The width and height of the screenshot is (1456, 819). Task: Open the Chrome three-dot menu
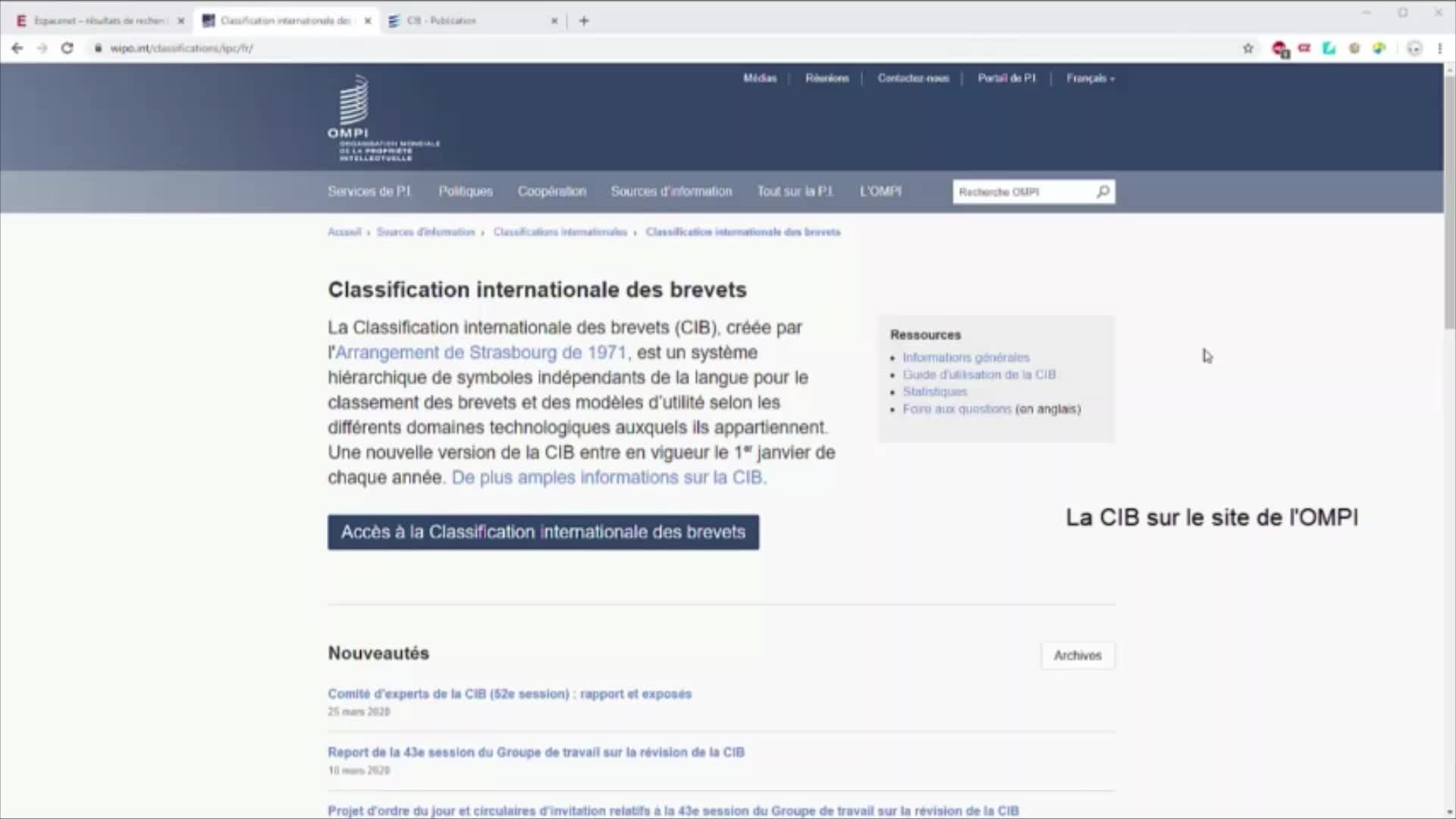pyautogui.click(x=1439, y=49)
